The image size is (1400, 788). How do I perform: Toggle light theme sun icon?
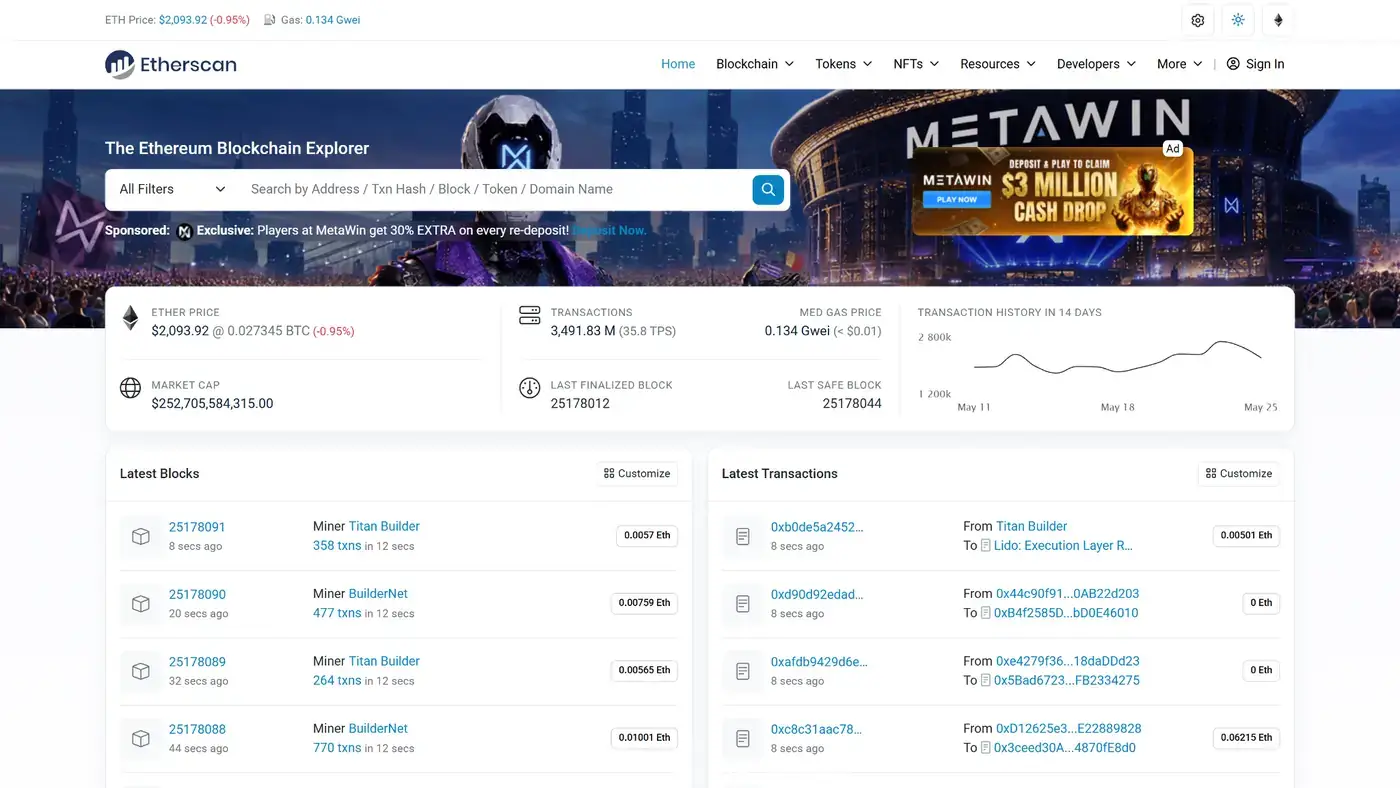tap(1238, 20)
